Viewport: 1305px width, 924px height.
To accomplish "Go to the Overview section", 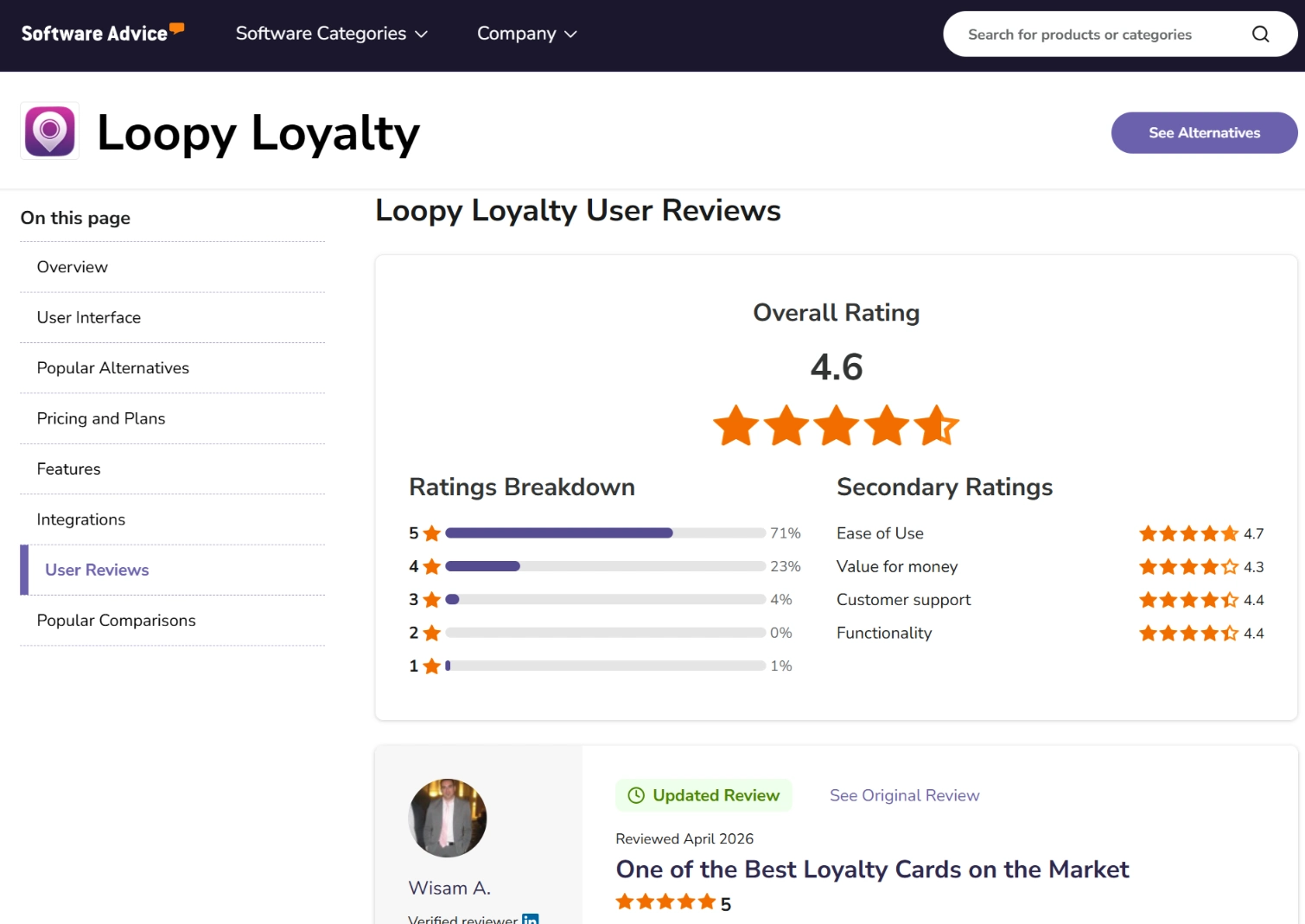I will (173, 267).
